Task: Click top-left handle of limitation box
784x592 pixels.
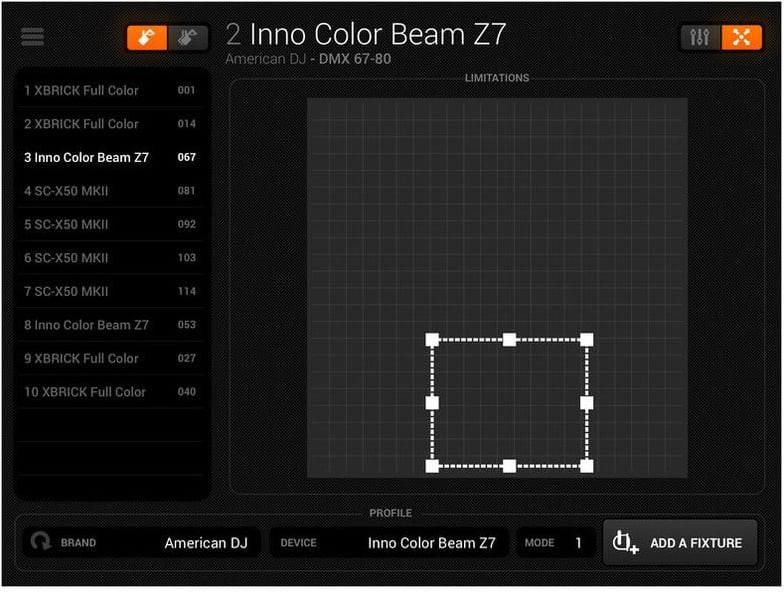Action: (432, 340)
